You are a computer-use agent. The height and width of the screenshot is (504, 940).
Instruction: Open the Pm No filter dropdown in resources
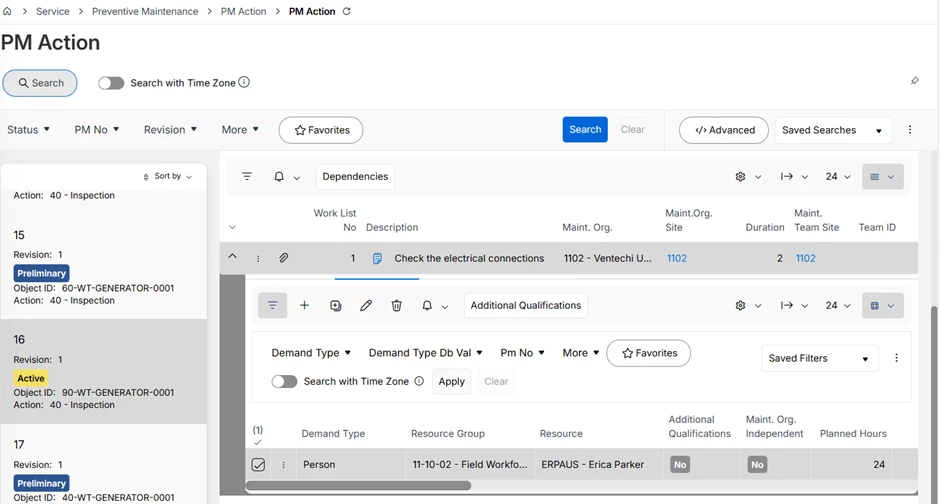point(522,353)
